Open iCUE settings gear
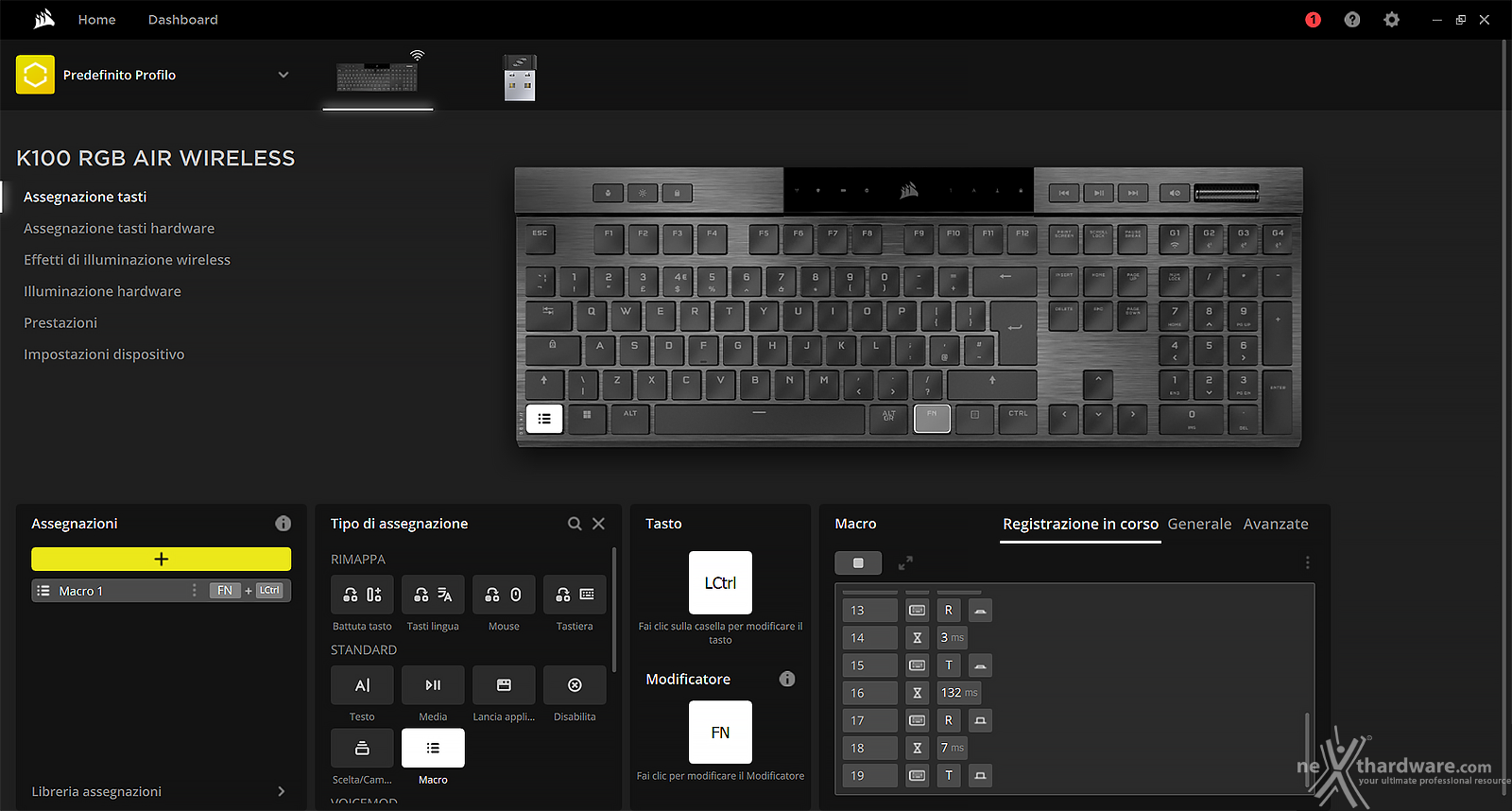The width and height of the screenshot is (1512, 811). pyautogui.click(x=1392, y=20)
